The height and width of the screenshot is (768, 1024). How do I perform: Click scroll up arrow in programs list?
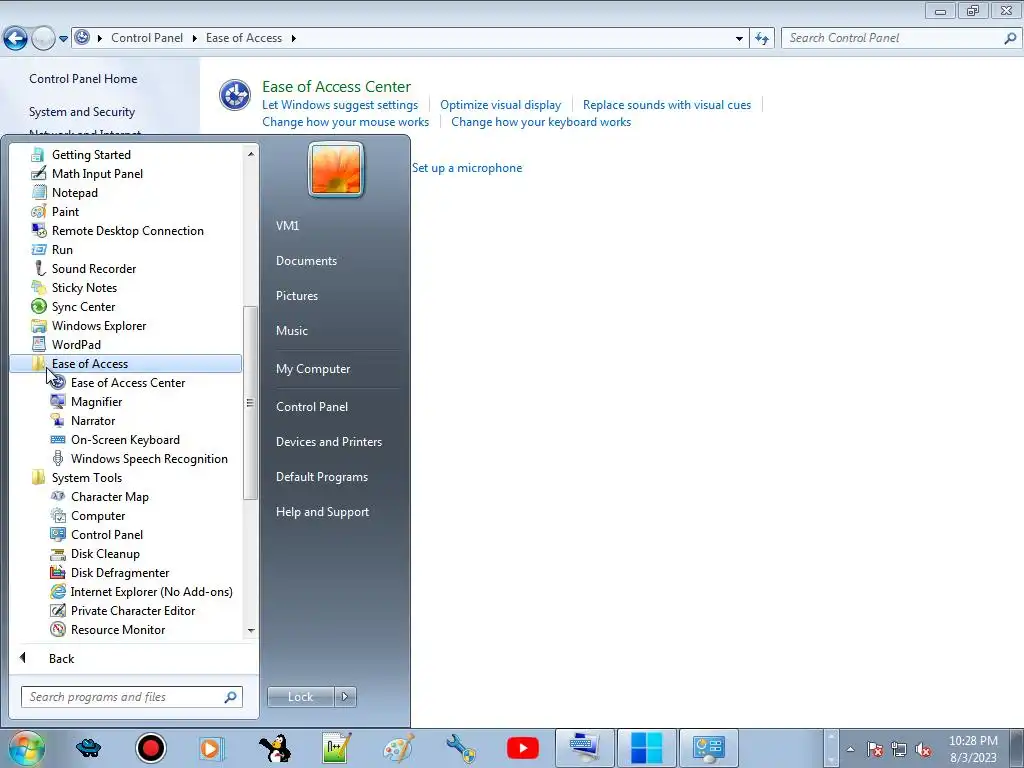pos(251,154)
